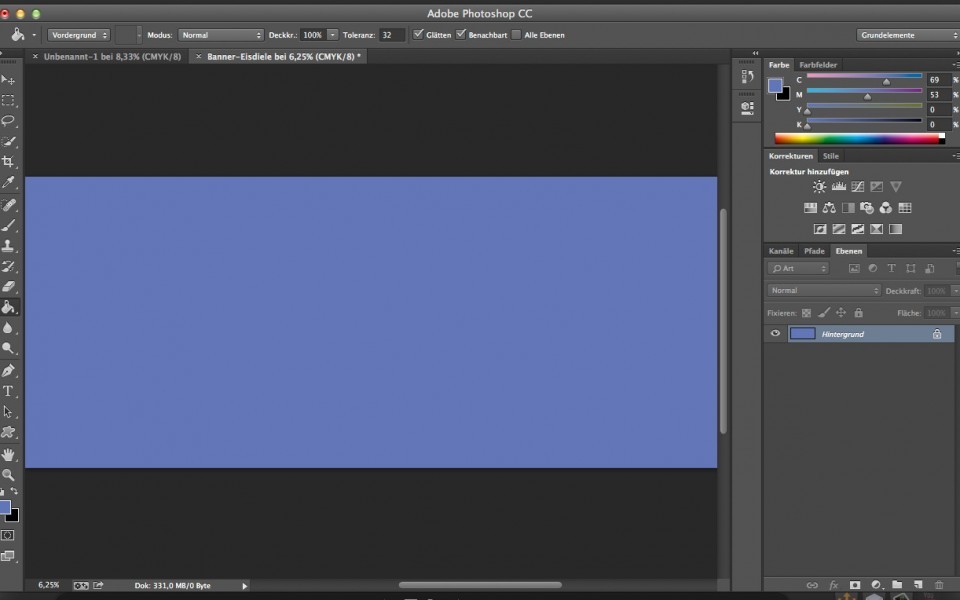
Task: Select the History Brush tool
Action: coord(8,266)
